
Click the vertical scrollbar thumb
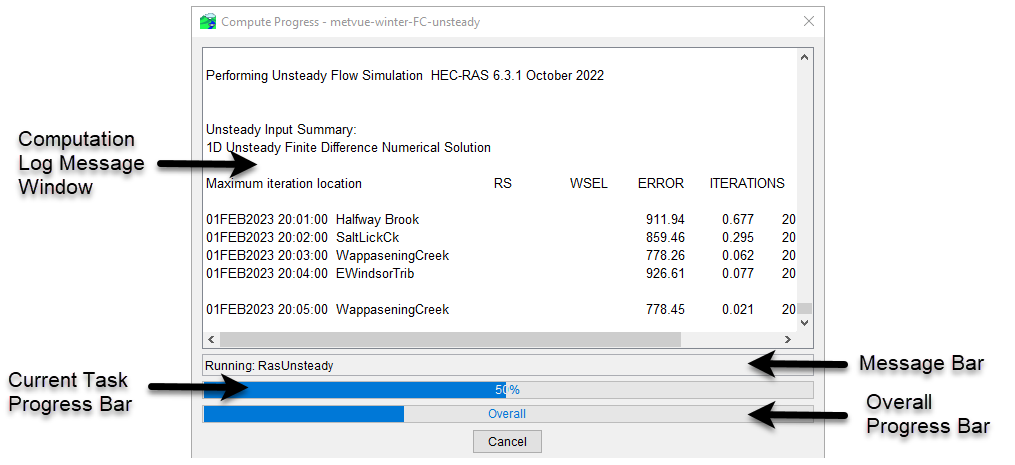(x=803, y=310)
